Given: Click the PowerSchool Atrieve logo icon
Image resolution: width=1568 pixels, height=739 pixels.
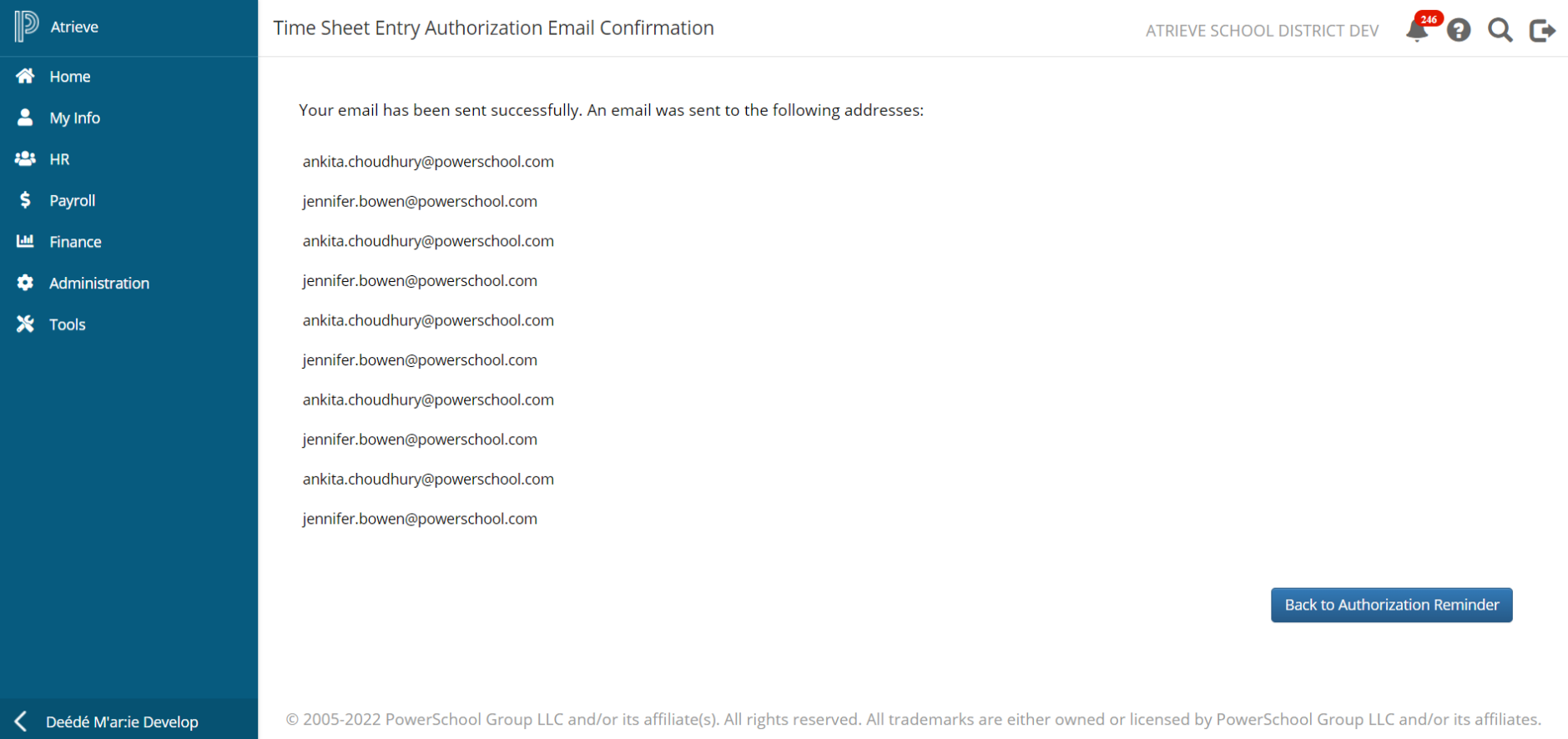Looking at the screenshot, I should click(x=26, y=26).
